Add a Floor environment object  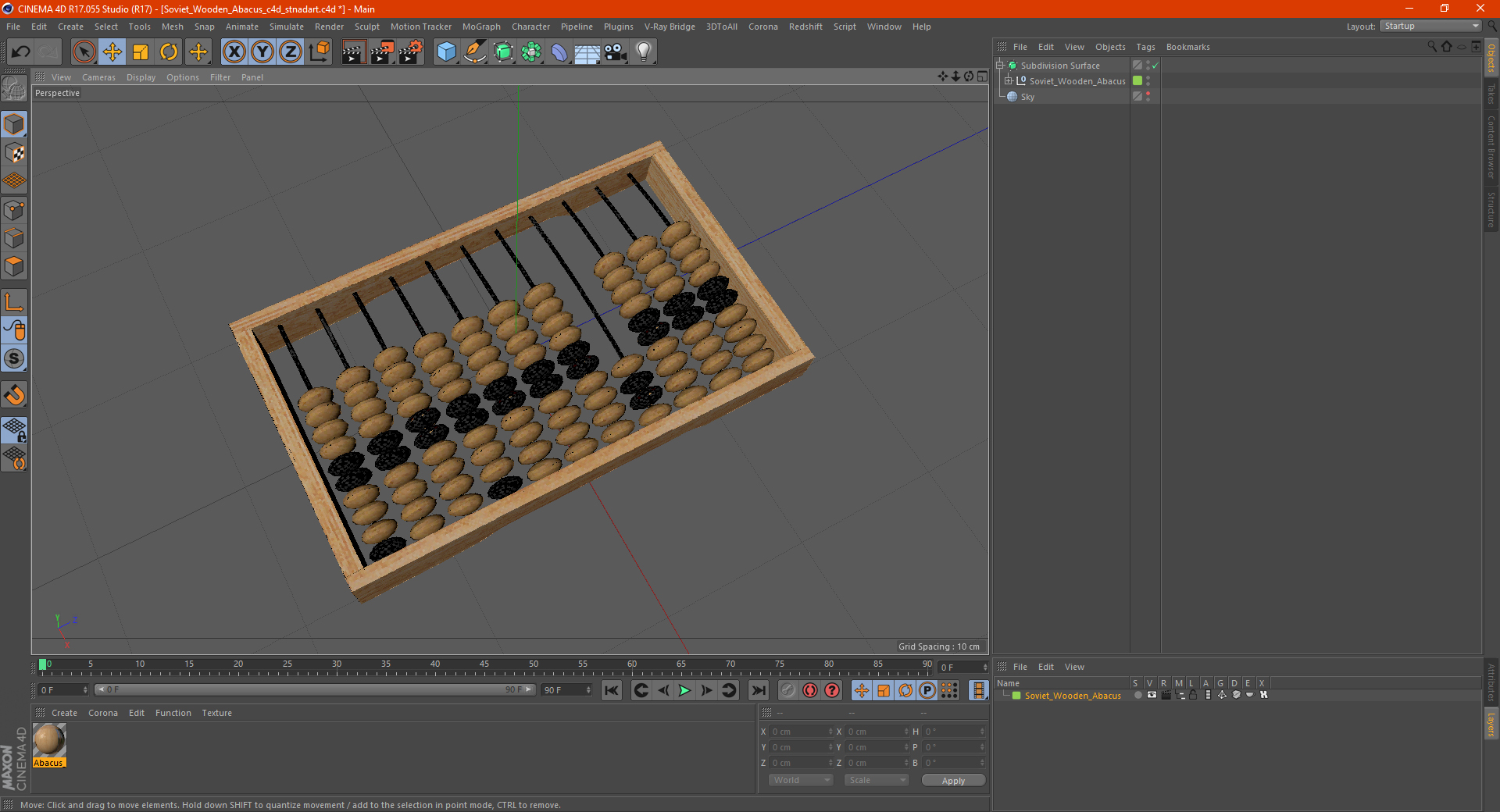[587, 52]
